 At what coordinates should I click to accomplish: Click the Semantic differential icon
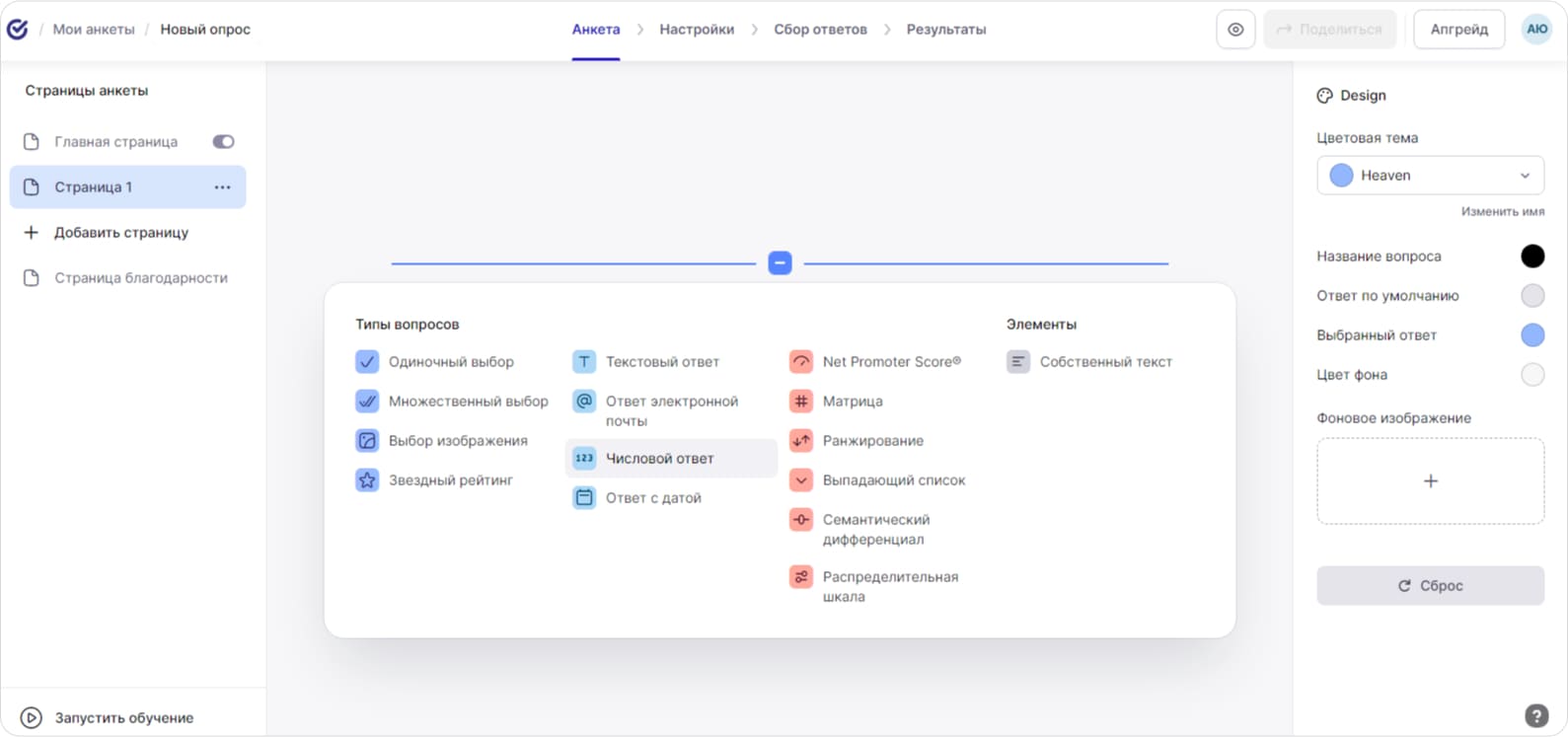pos(801,520)
